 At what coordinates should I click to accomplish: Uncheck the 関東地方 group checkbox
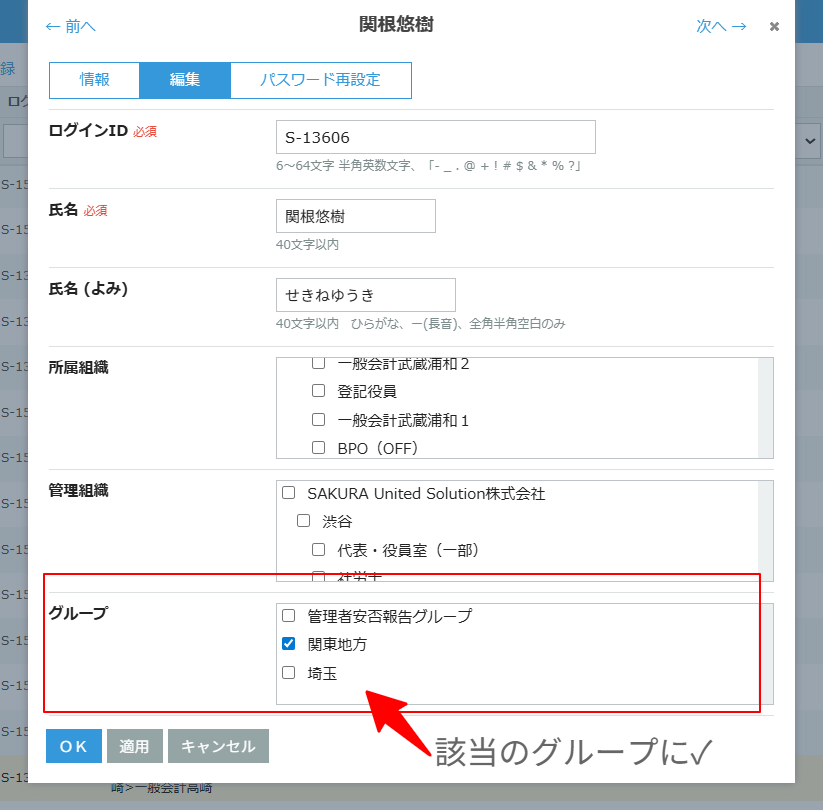289,644
